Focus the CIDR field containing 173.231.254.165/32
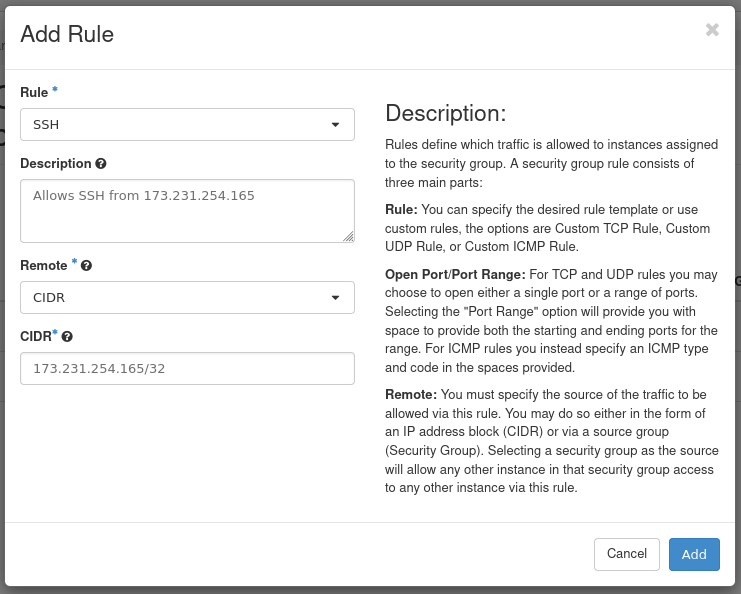The height and width of the screenshot is (594, 741). [187, 368]
